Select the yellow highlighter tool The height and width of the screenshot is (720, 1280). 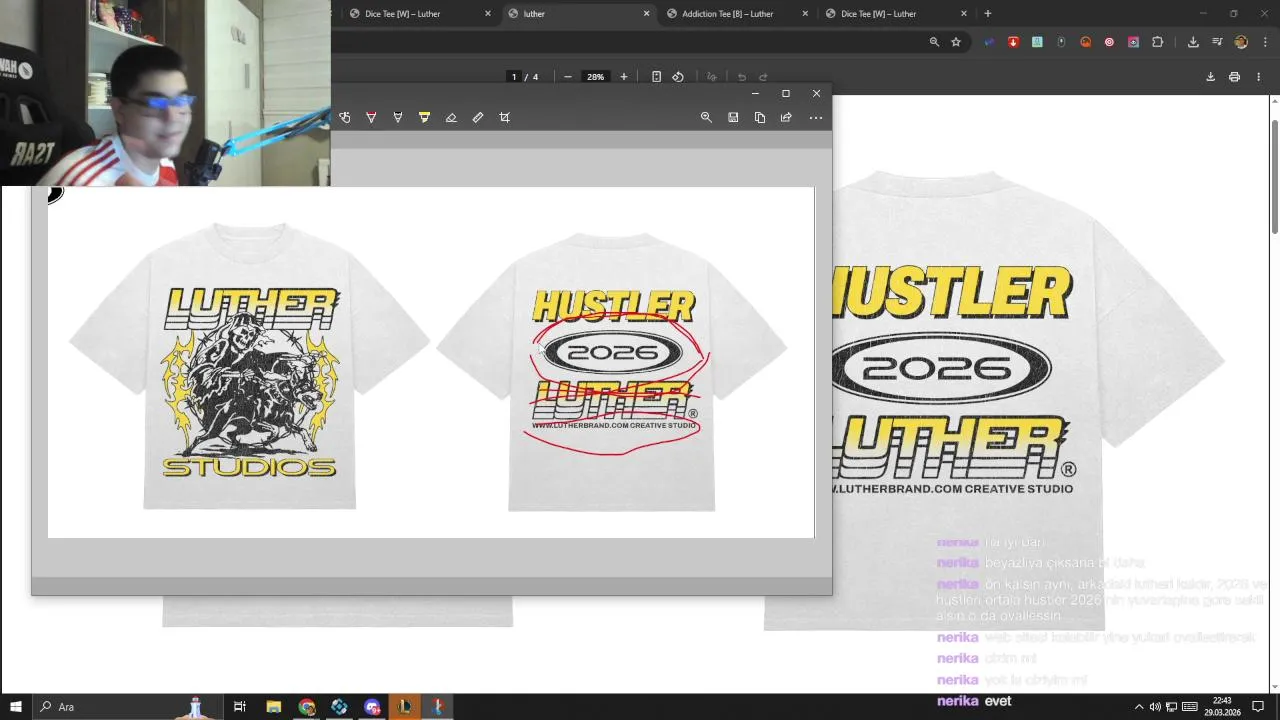point(424,117)
